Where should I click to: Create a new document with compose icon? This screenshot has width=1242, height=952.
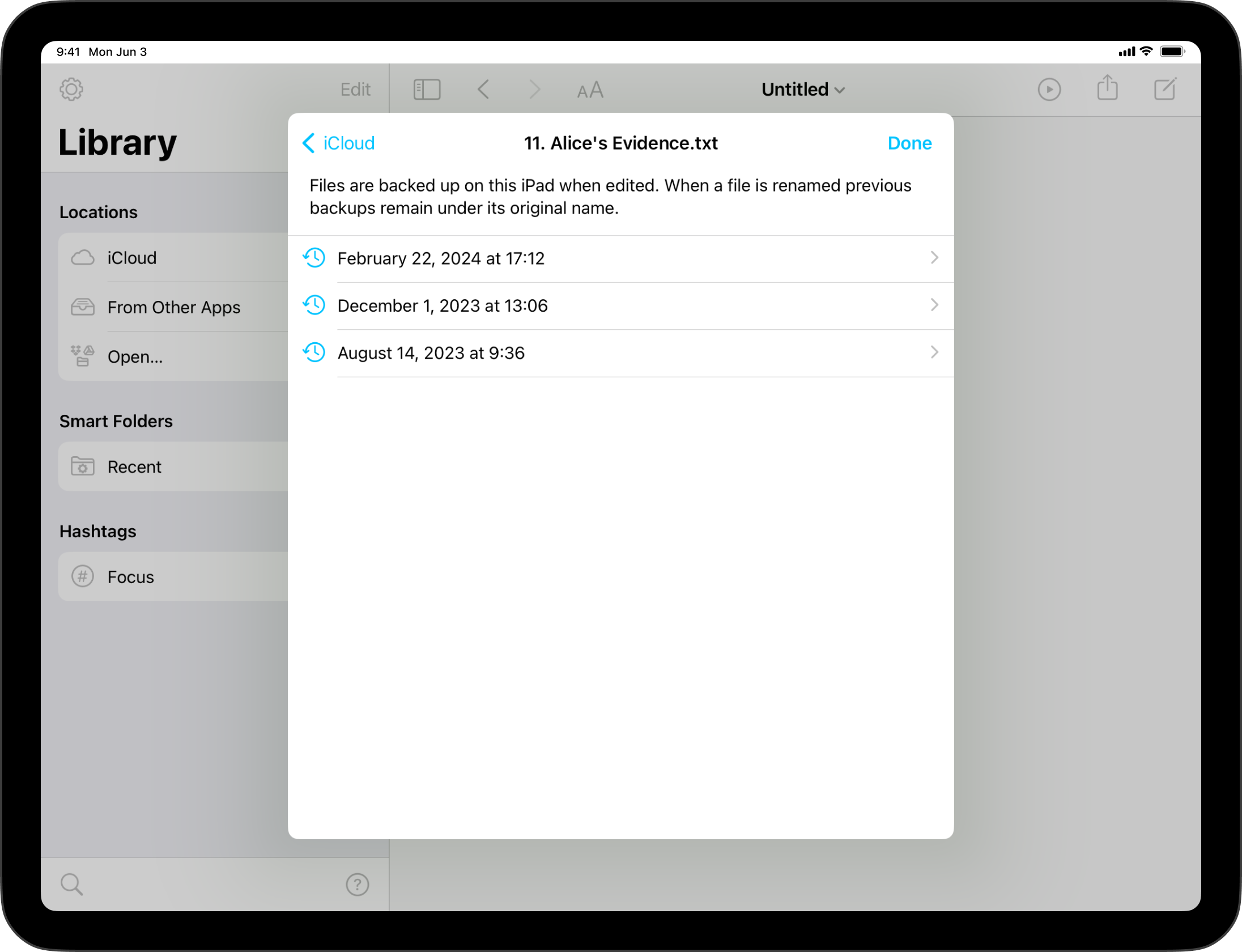pos(1165,89)
